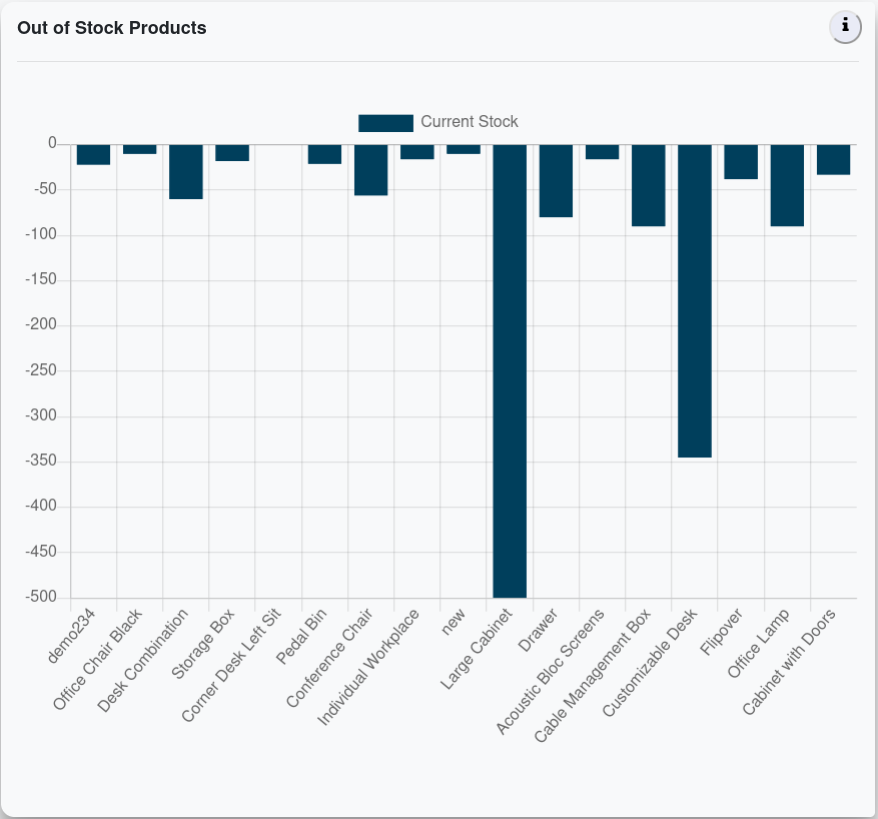This screenshot has height=819, width=878.
Task: Select the Office Chair Black bar
Action: [x=140, y=149]
